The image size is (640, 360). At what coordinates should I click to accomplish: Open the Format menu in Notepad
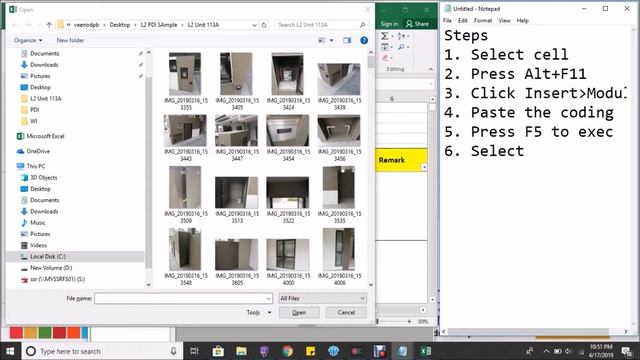pos(483,20)
